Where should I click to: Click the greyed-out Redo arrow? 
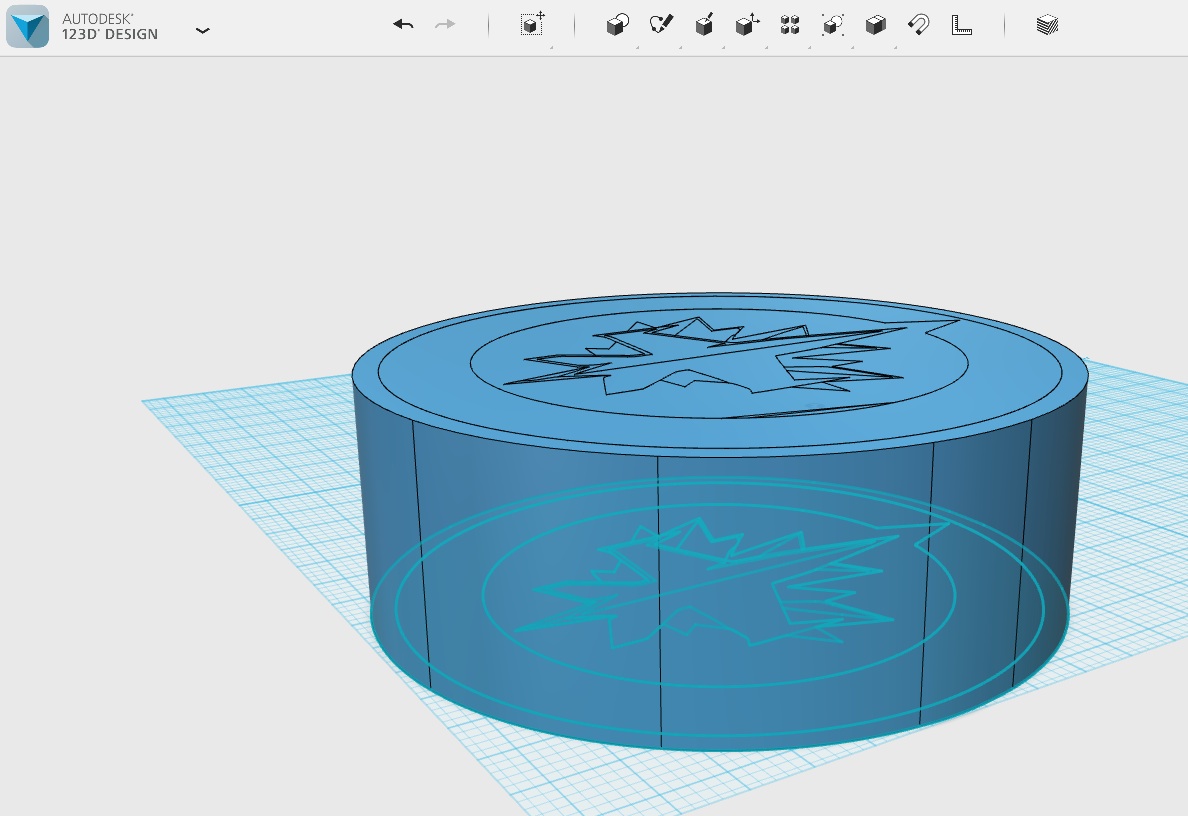pos(445,25)
